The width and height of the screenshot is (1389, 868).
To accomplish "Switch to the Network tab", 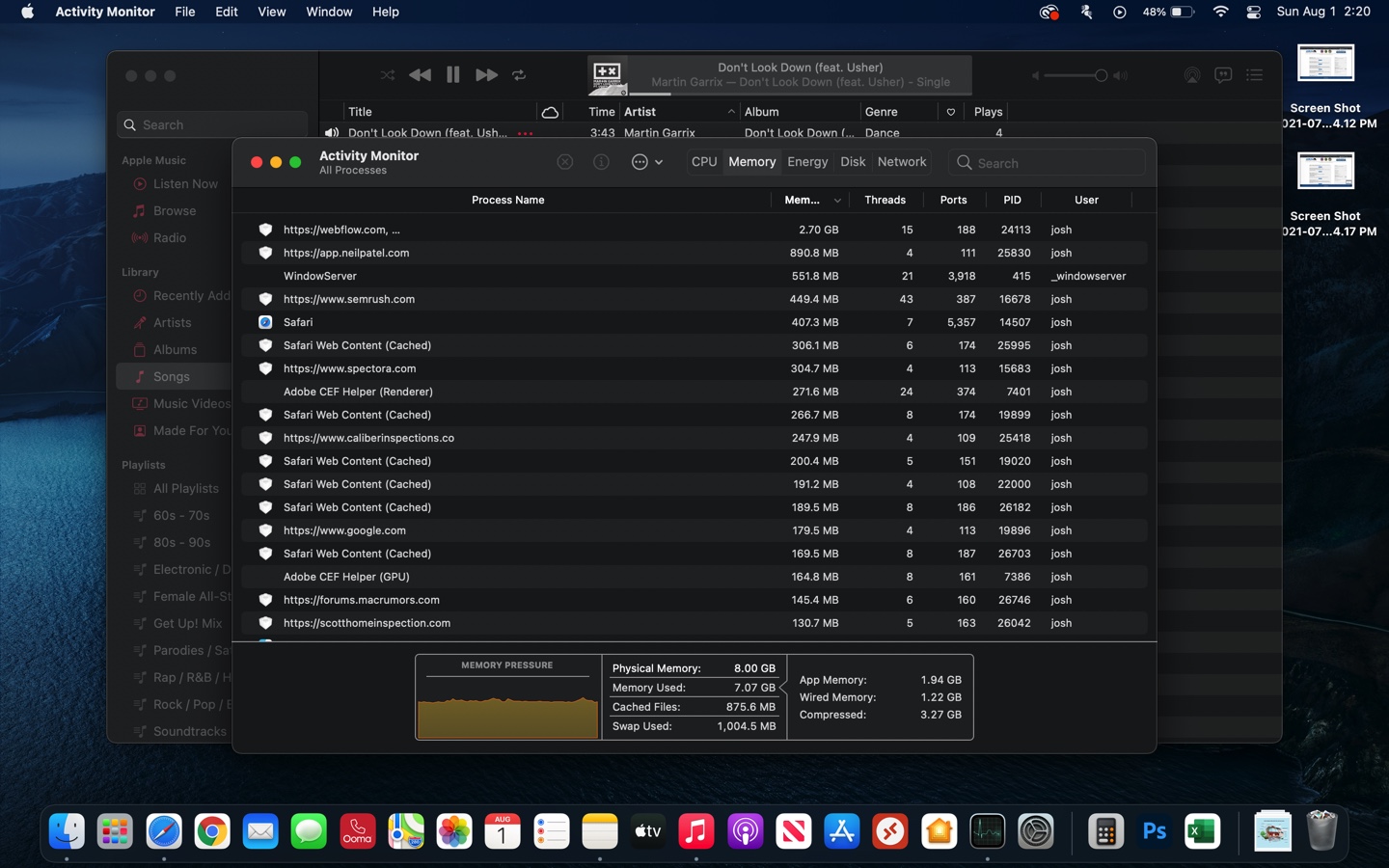I will click(902, 162).
